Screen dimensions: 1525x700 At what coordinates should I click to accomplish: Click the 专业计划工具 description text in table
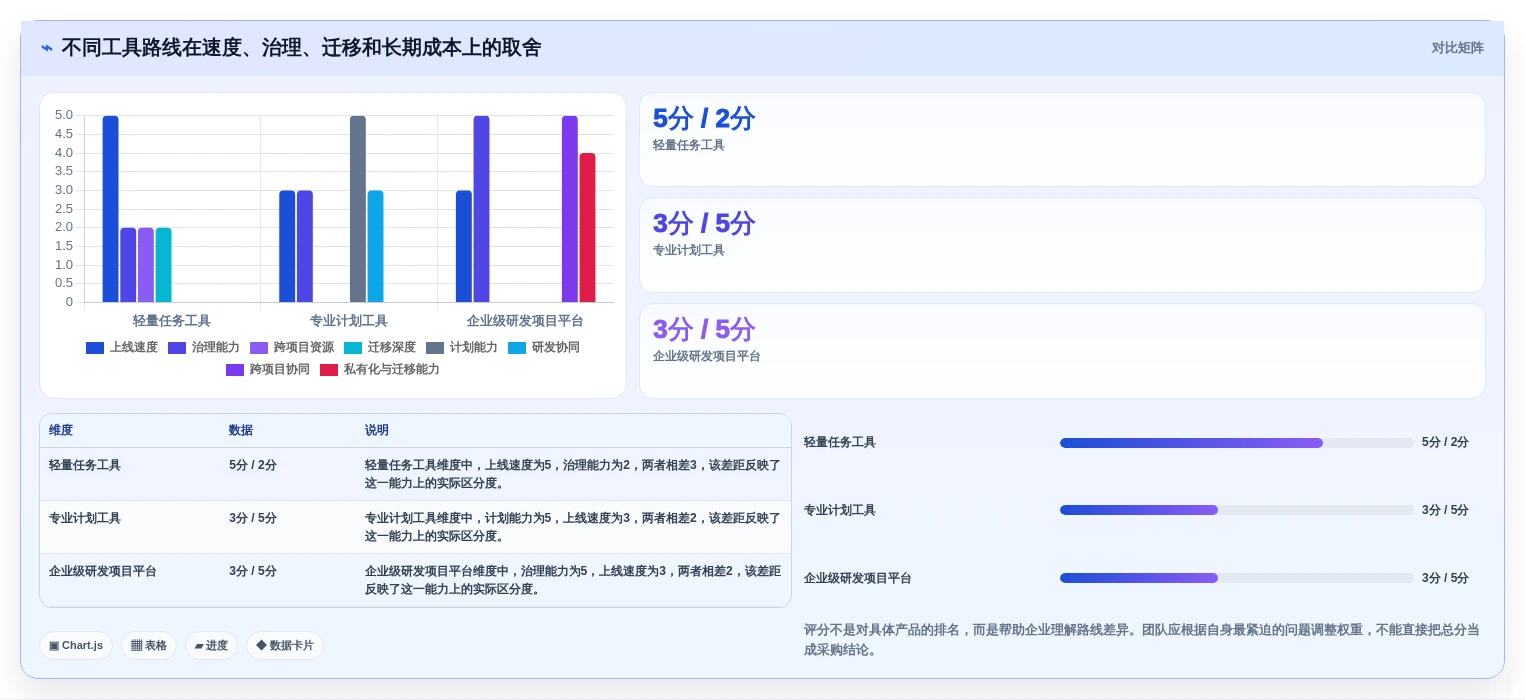tap(572, 528)
